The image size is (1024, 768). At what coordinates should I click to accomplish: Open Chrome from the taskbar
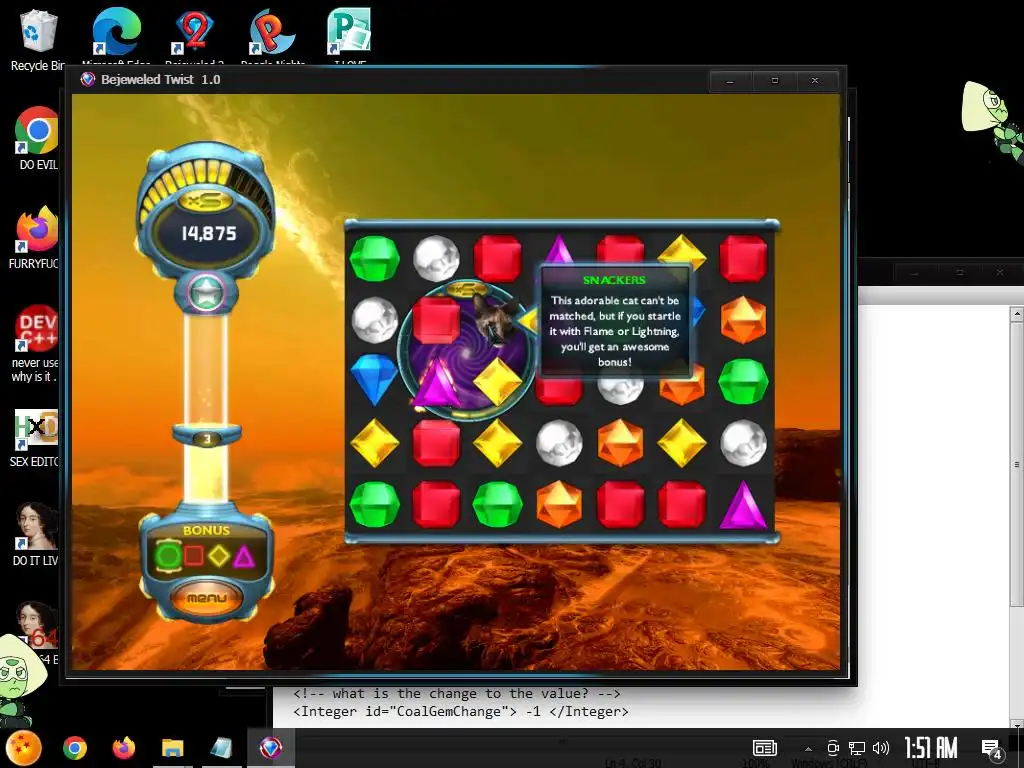click(74, 748)
